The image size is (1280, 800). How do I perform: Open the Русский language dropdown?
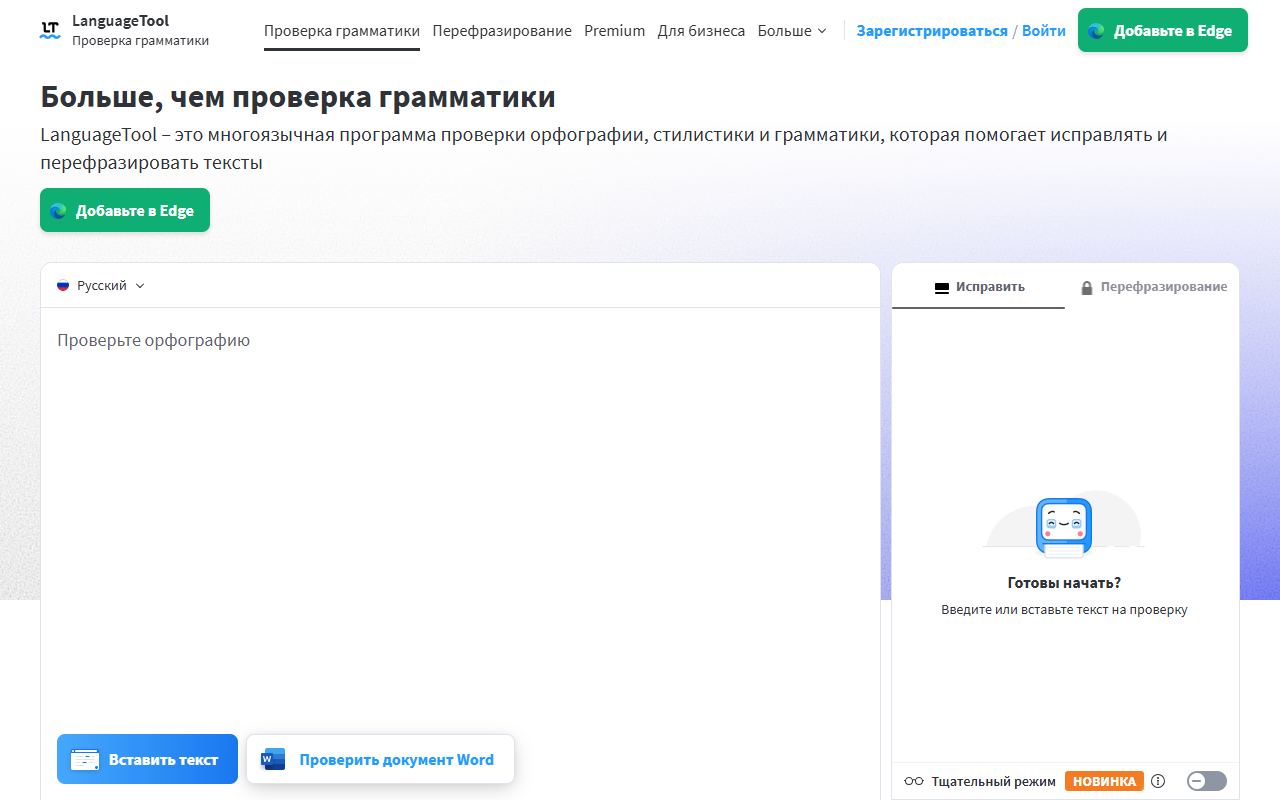click(x=101, y=286)
